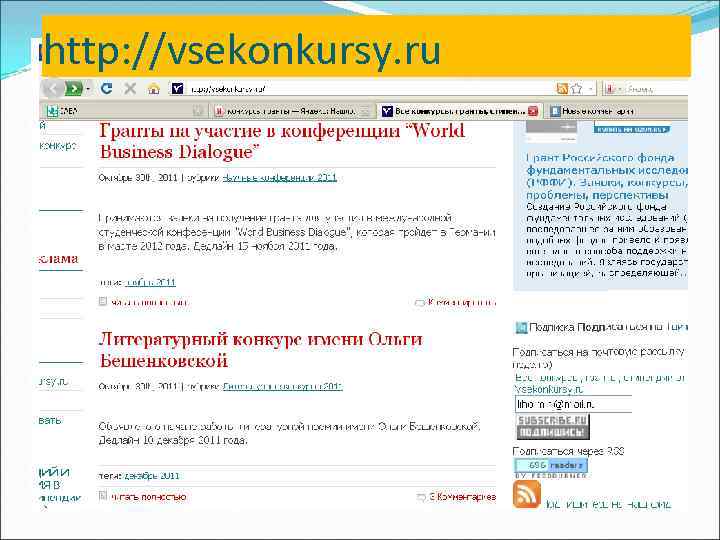Click the green Forward arrow button
Screen dimensions: 720x540
click(73, 88)
